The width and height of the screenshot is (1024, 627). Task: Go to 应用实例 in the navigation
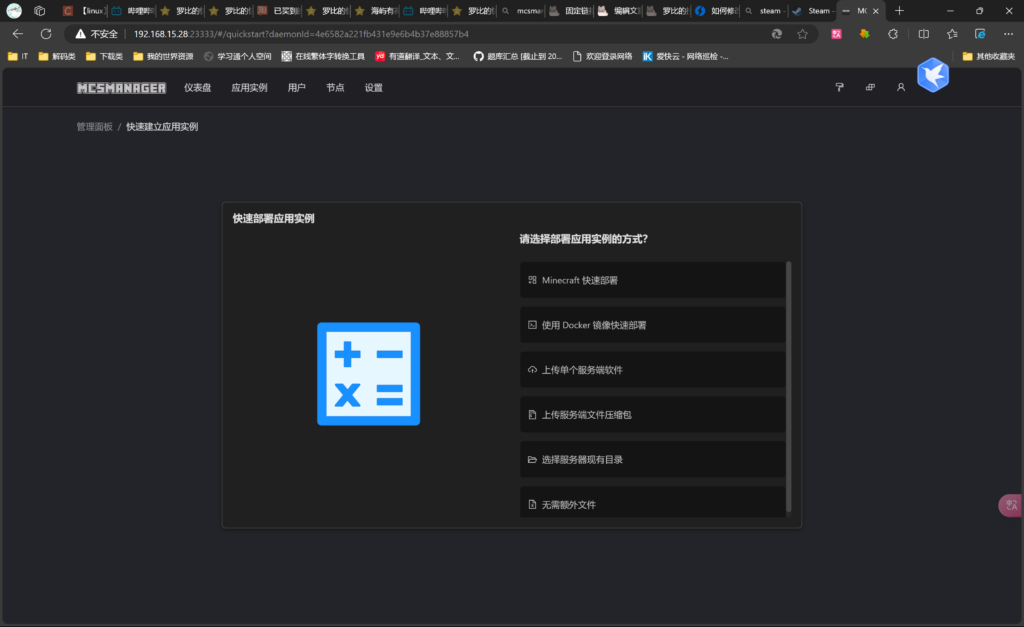[249, 88]
